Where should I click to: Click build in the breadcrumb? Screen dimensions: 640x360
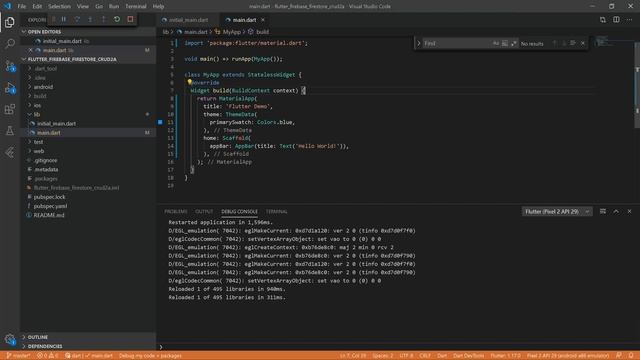coord(262,31)
